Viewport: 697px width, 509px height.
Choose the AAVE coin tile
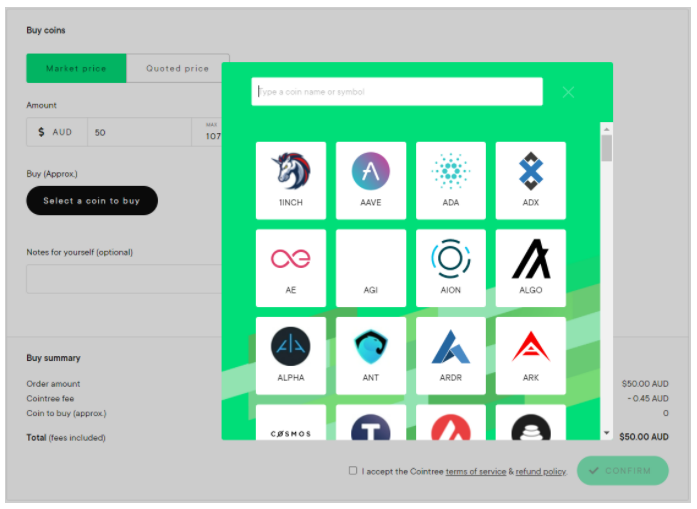[371, 180]
